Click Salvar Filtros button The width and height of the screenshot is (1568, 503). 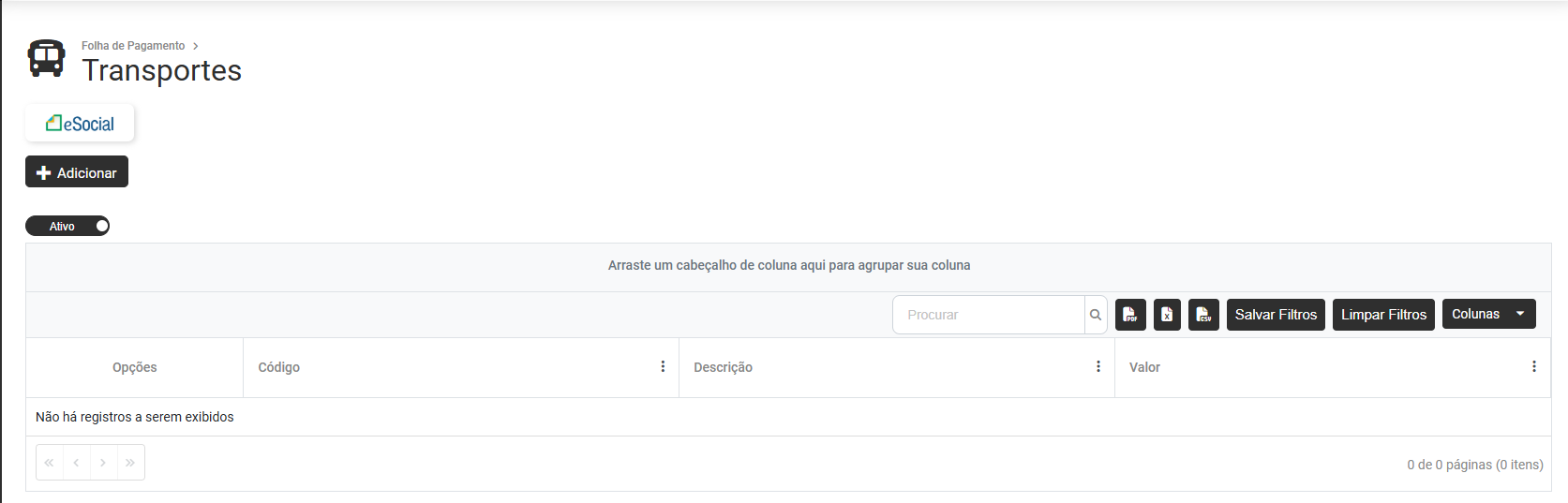[x=1276, y=315]
